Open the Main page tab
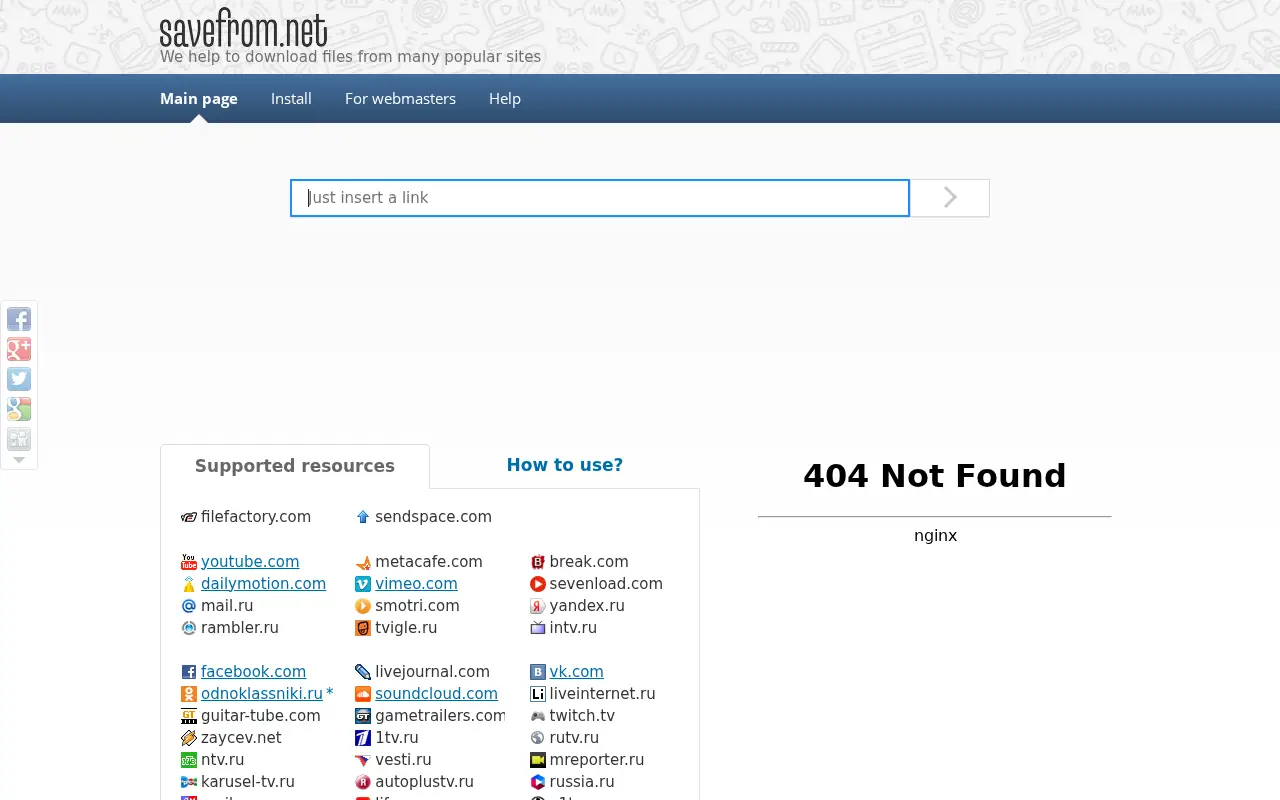 coord(199,98)
